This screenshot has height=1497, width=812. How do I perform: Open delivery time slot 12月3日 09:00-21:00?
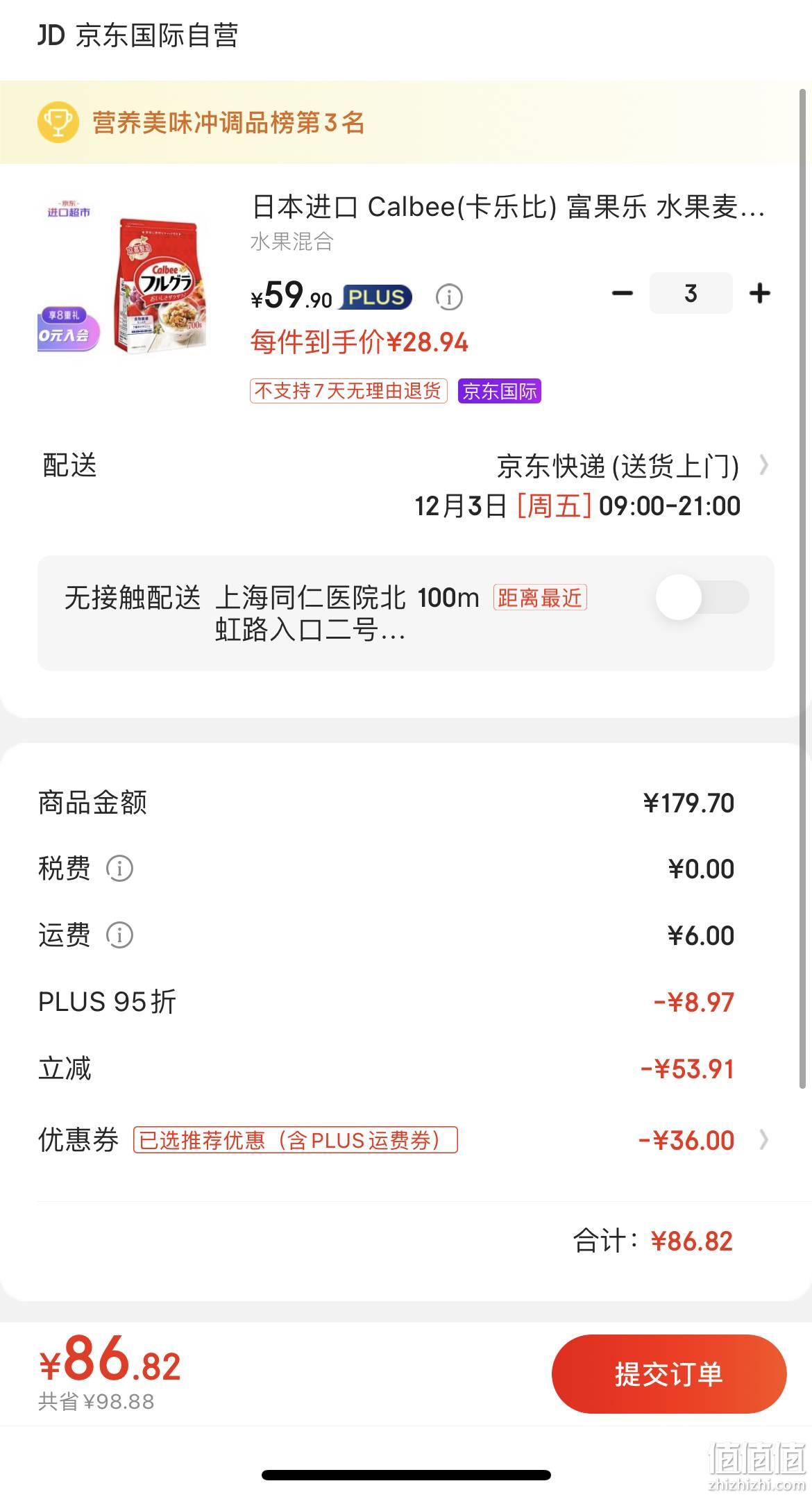pos(577,505)
